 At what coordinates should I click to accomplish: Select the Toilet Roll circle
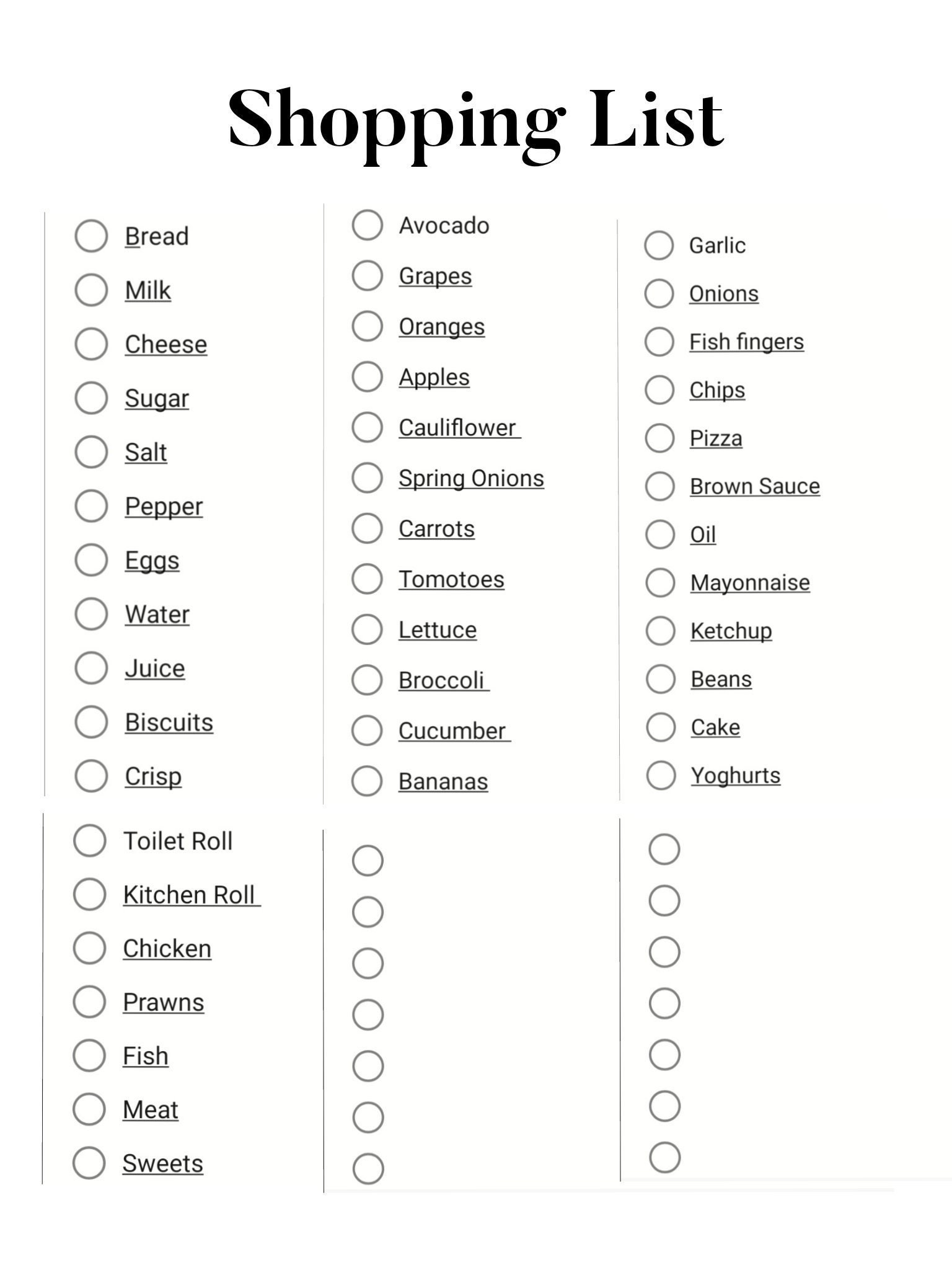point(90,840)
